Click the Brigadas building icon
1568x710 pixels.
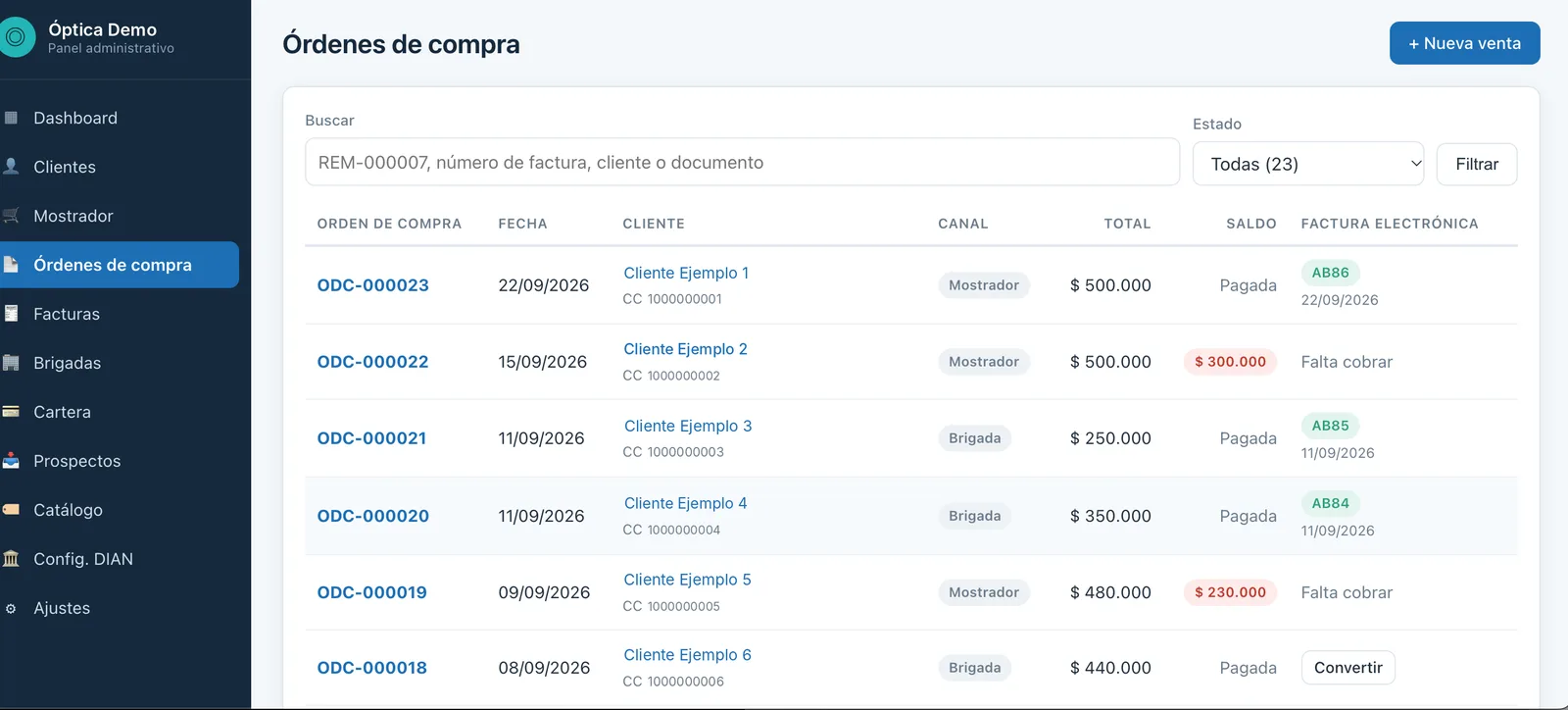pos(11,363)
